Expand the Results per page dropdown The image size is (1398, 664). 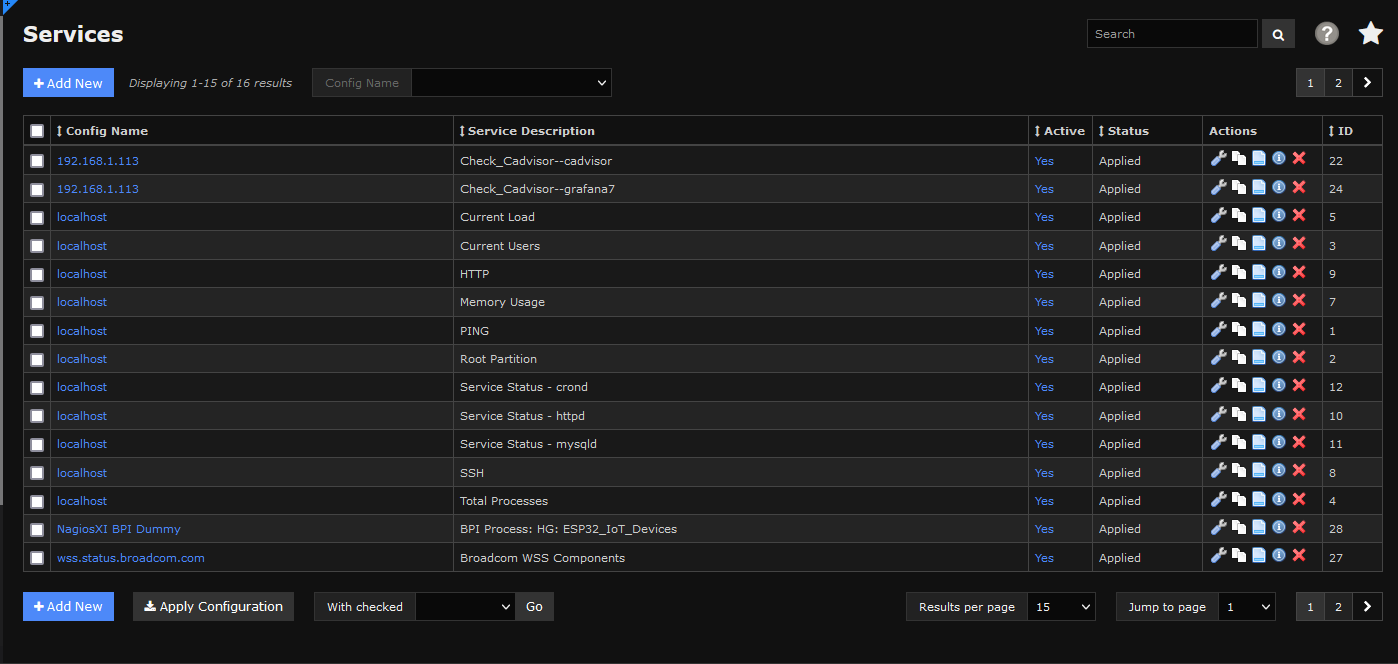(1061, 607)
